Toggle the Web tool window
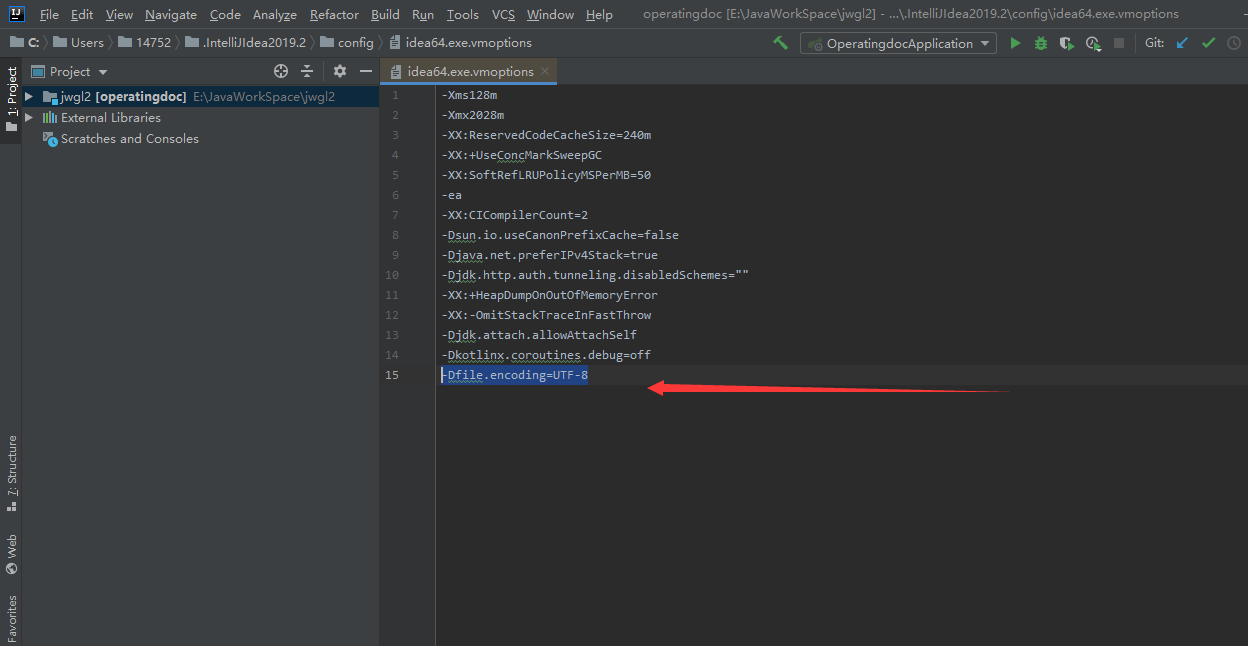The width and height of the screenshot is (1248, 646). tap(10, 549)
